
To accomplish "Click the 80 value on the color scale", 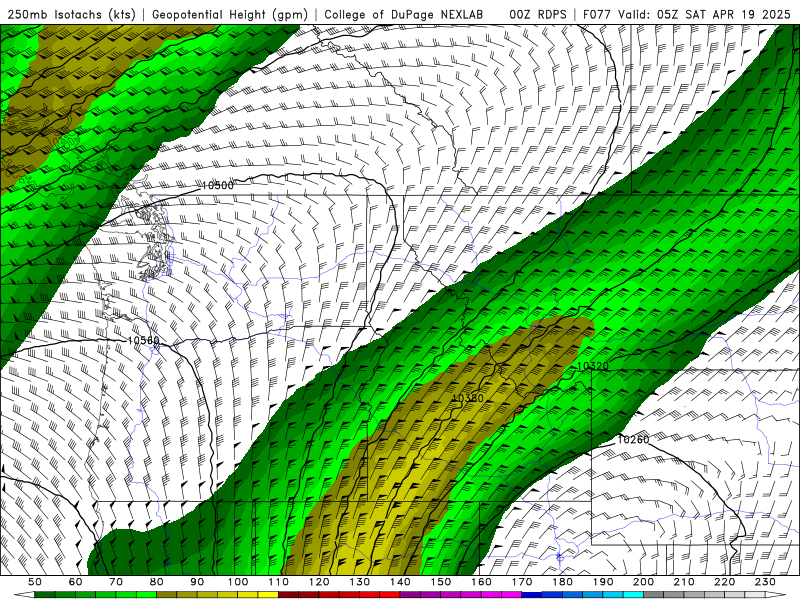I will pos(157,582).
